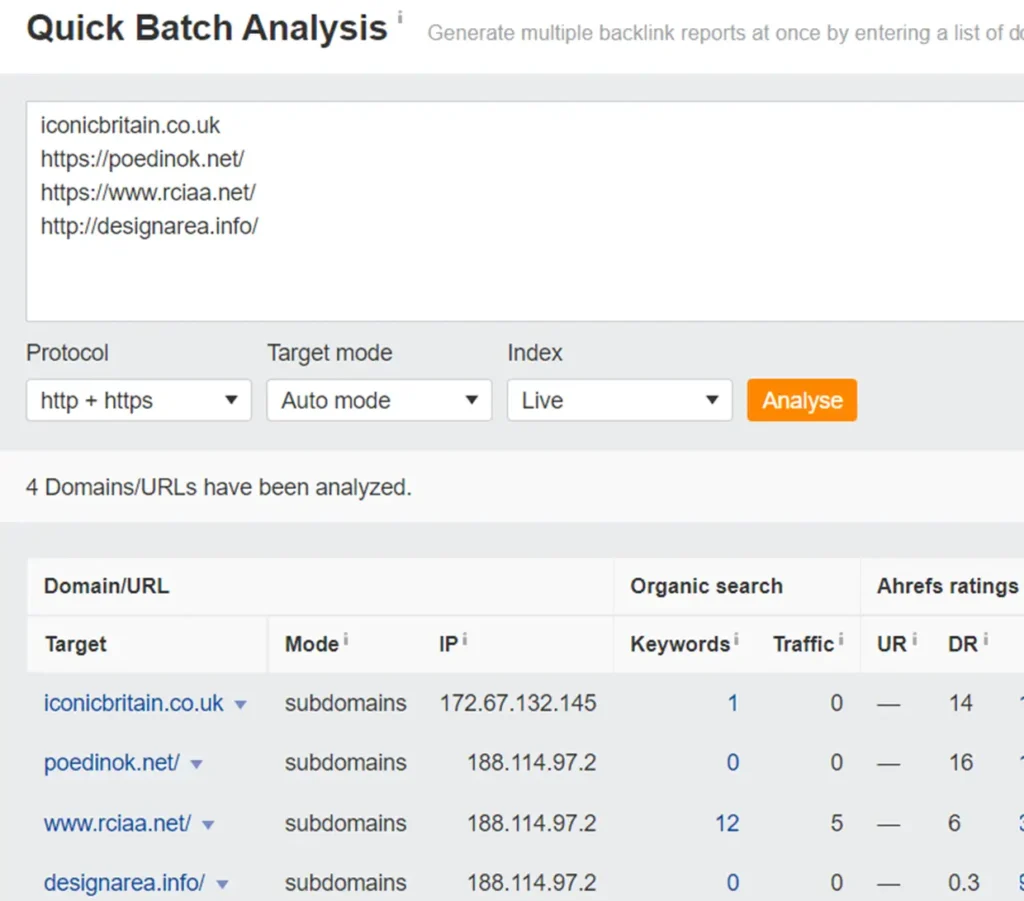
Task: Click the info icon next to Mode column
Action: (345, 639)
